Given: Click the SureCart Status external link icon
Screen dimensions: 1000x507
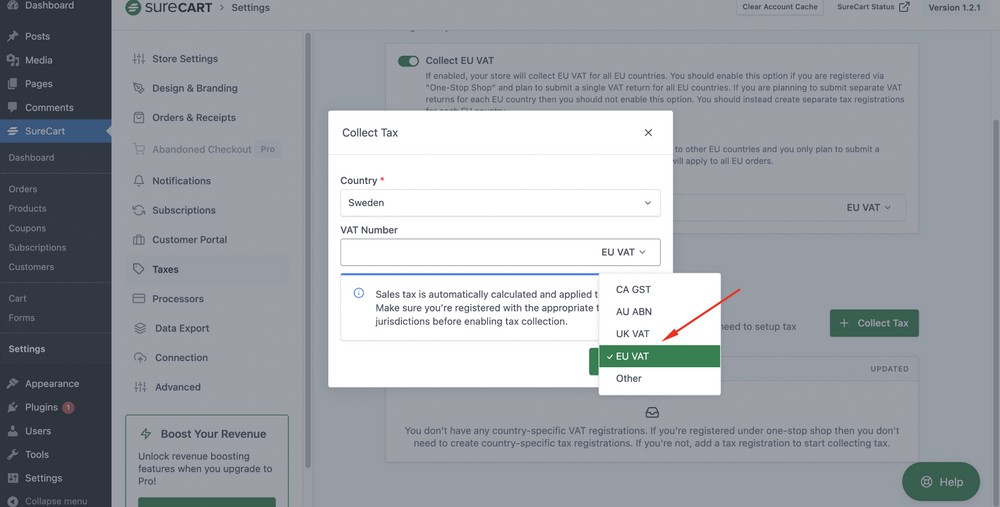Looking at the screenshot, I should pyautogui.click(x=904, y=7).
